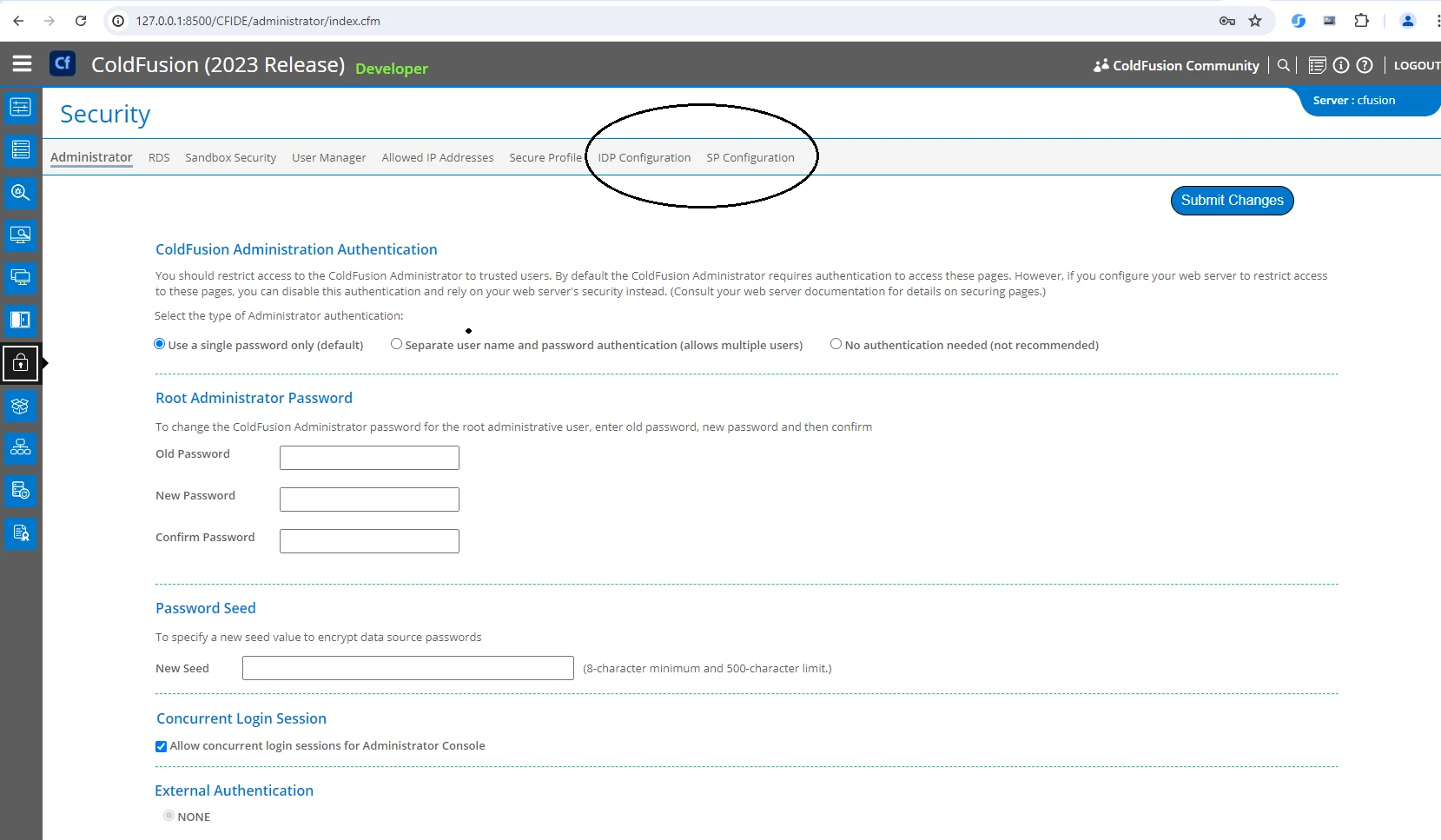Reload the page in browser
Viewport: 1441px width, 840px height.
(81, 21)
